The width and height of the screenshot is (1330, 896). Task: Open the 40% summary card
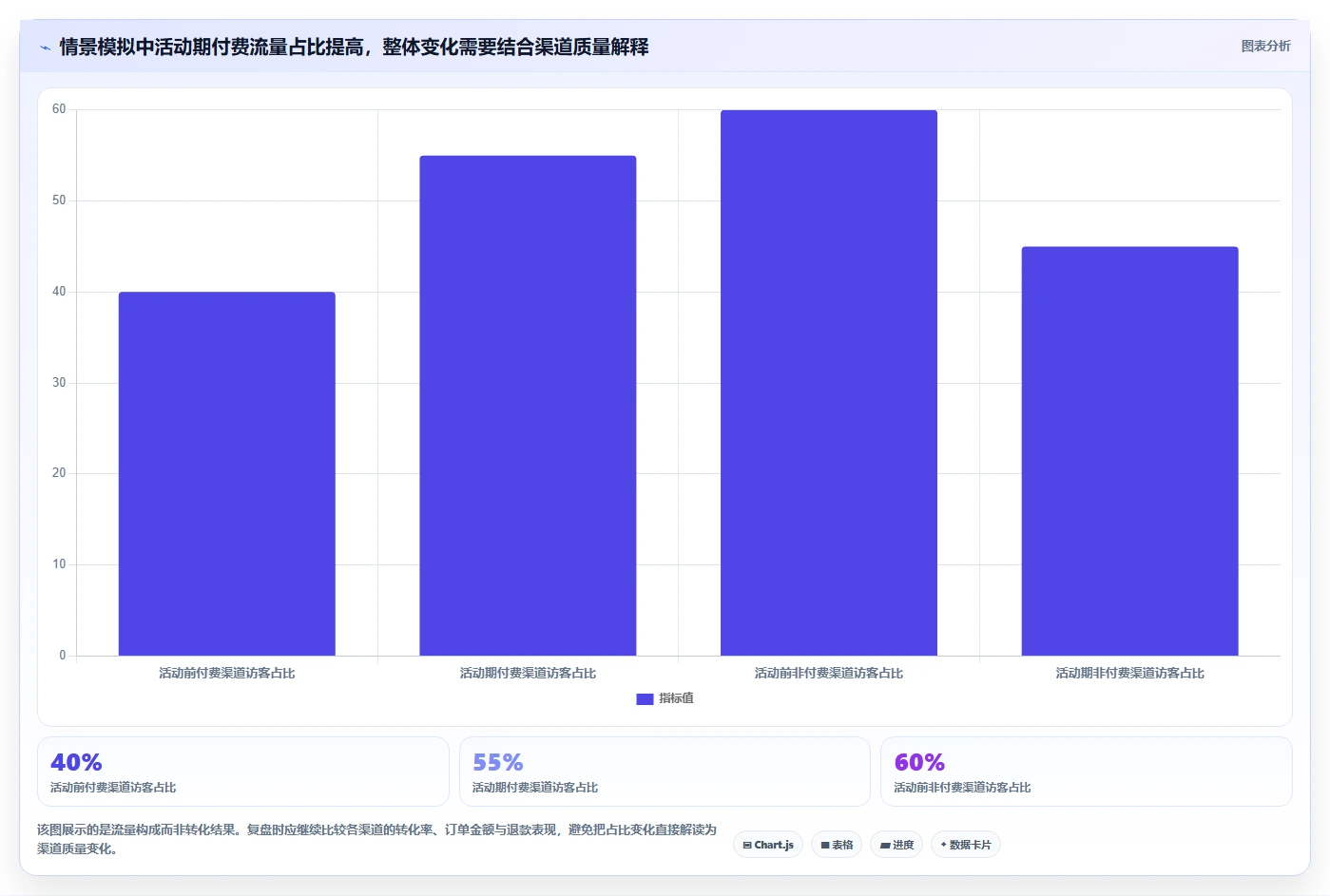pyautogui.click(x=242, y=772)
